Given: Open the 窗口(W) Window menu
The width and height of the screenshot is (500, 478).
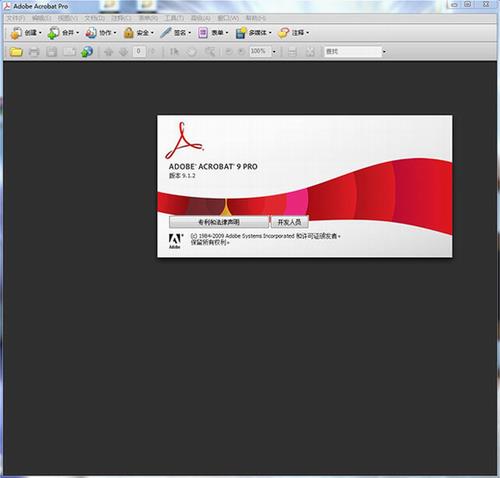Looking at the screenshot, I should coord(228,18).
